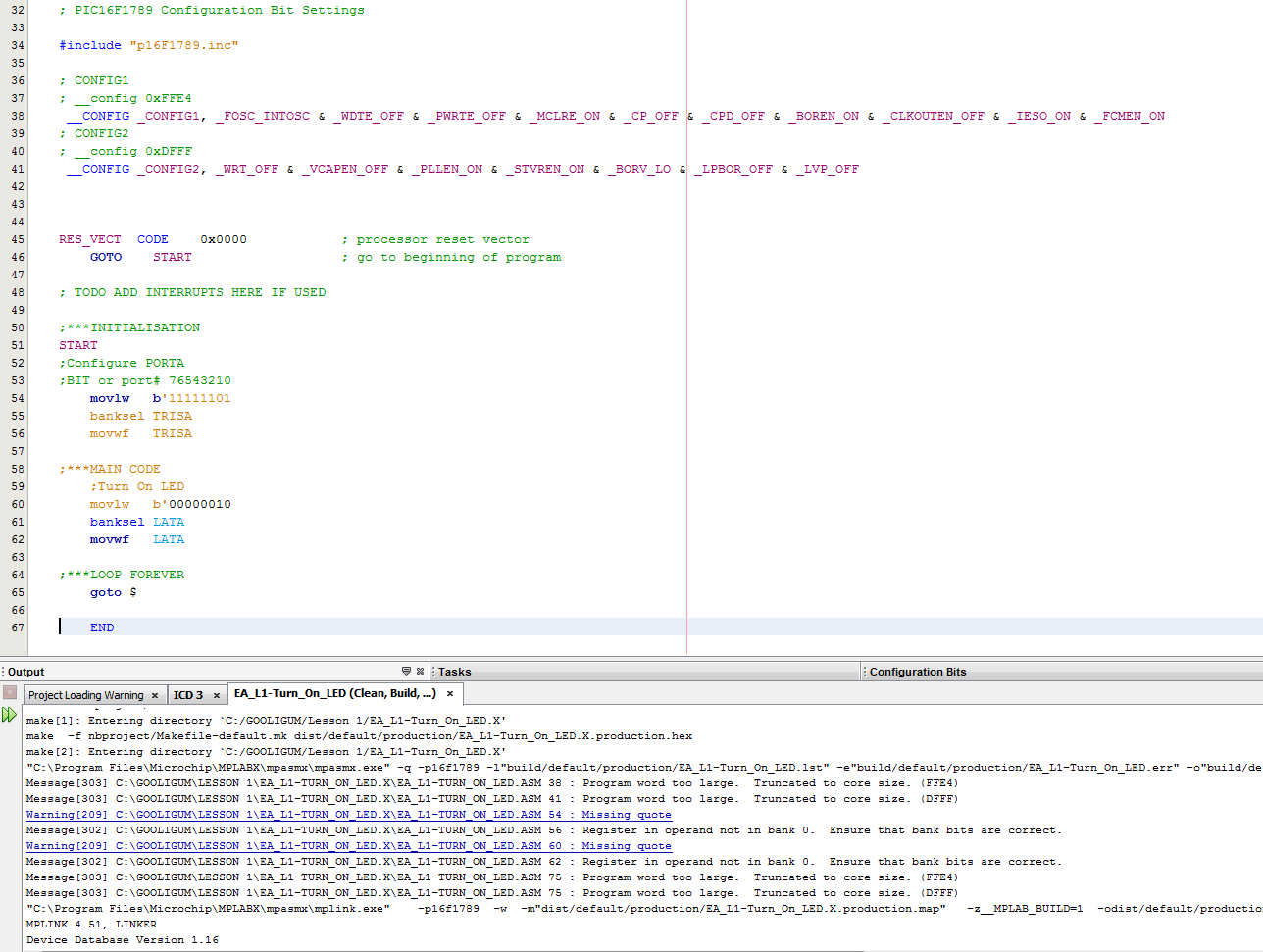Click line number 54 in the gutter
Image resolution: width=1263 pixels, height=952 pixels.
(18, 398)
